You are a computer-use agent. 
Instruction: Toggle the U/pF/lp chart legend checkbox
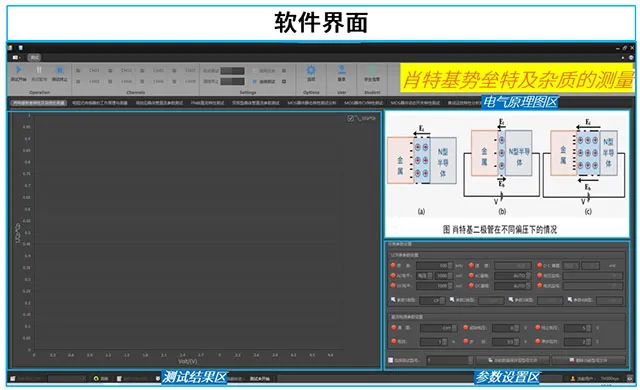point(350,118)
